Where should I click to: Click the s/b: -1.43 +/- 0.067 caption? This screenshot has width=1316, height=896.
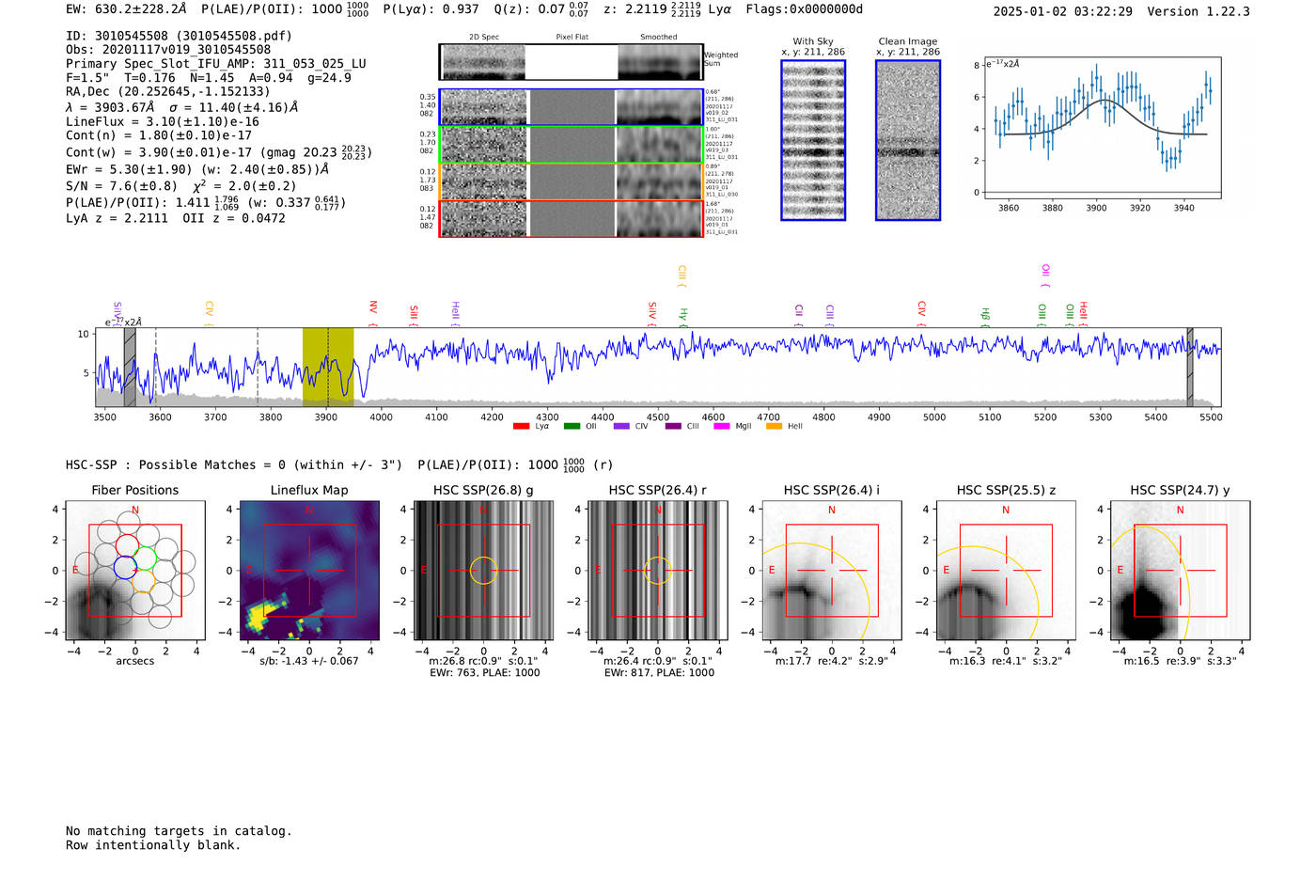pos(309,661)
